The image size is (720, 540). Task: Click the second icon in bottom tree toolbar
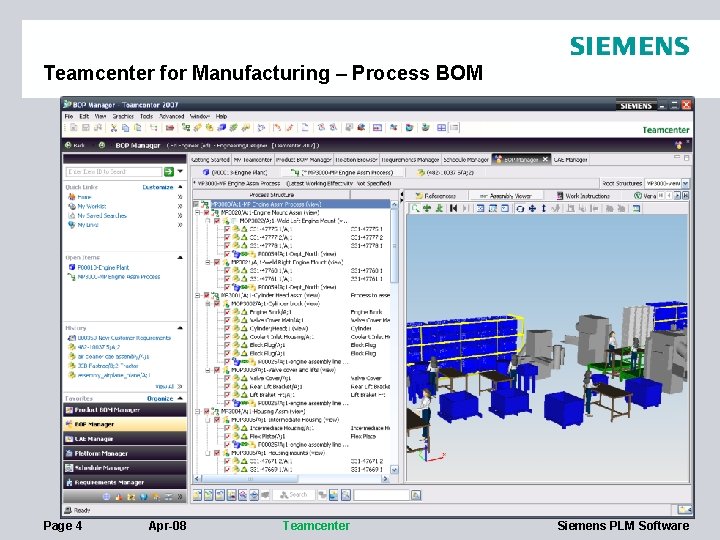(209, 495)
